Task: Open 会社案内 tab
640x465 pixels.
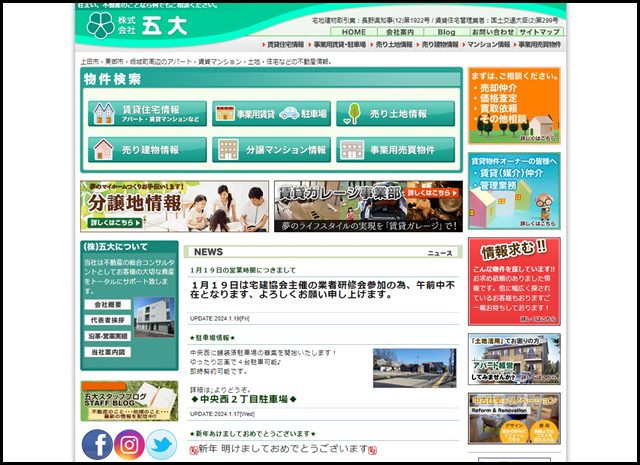Action: point(400,32)
